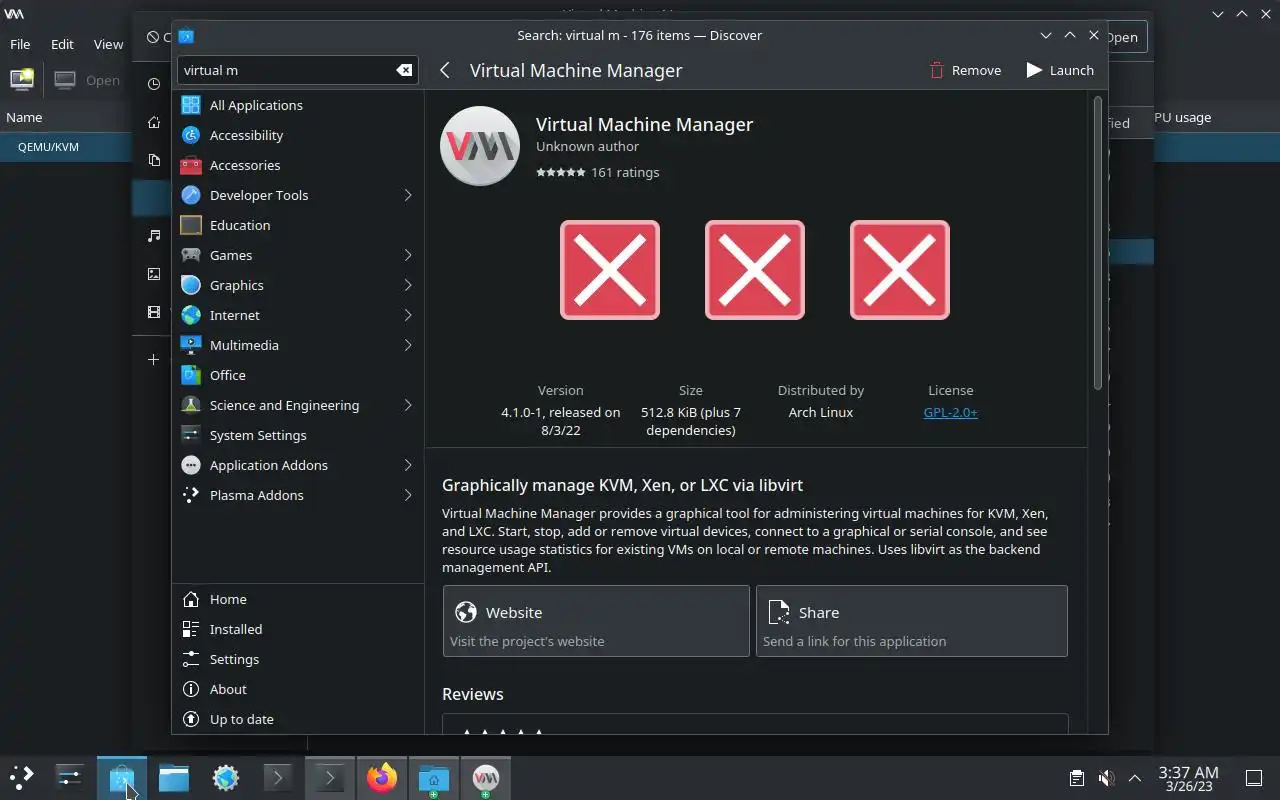The image size is (1280, 800).
Task: Choose the Education category icon
Action: [191, 225]
